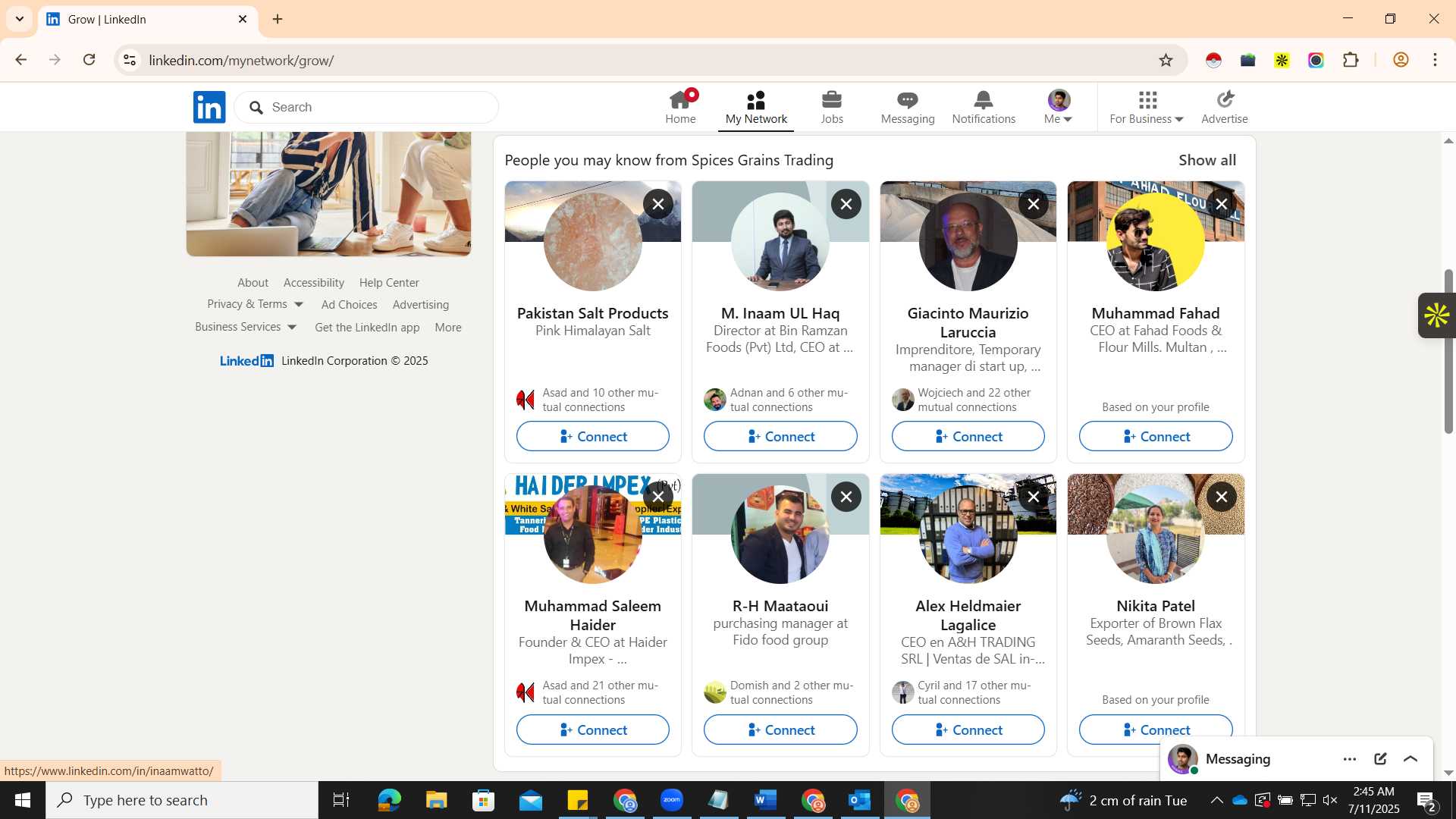Open File Explorer from taskbar
This screenshot has height=819, width=1456.
click(x=437, y=800)
